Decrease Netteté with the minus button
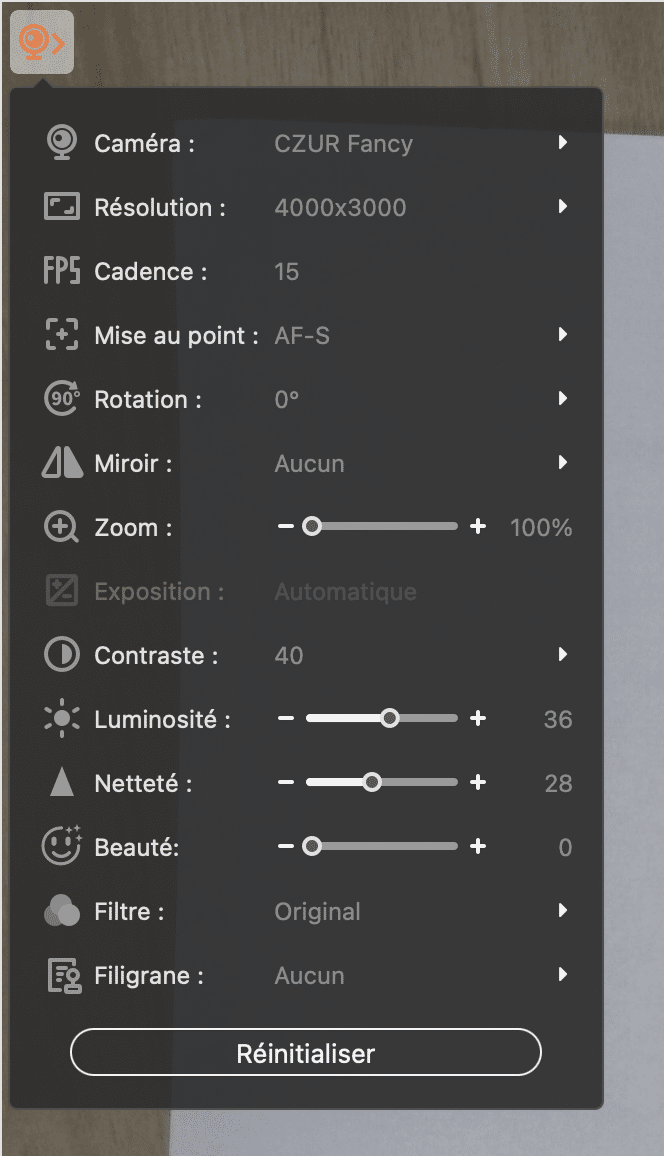Viewport: 664px width, 1156px height. (287, 782)
